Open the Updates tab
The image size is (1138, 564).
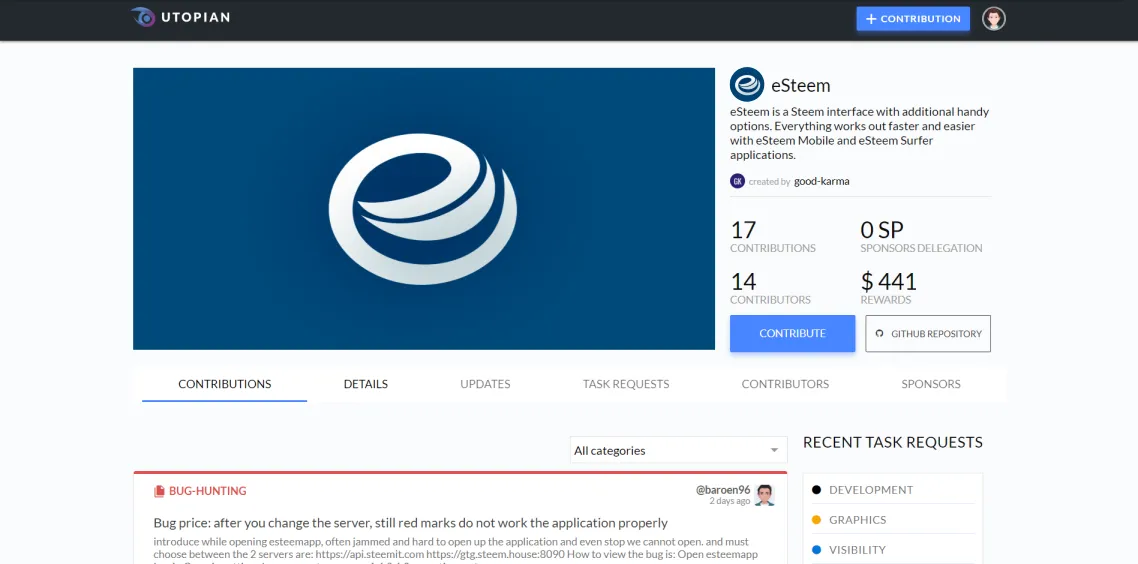486,384
